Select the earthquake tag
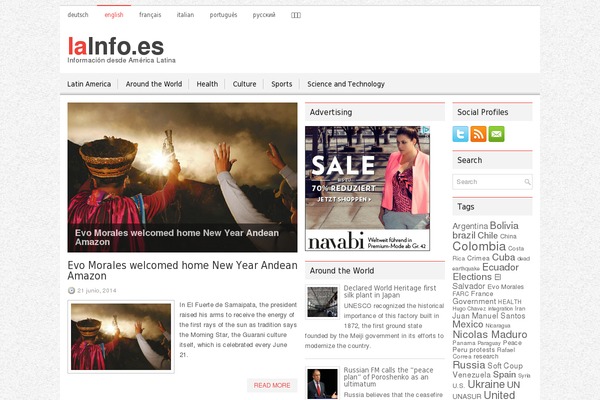Viewport: 600px width, 400px height. [x=466, y=269]
